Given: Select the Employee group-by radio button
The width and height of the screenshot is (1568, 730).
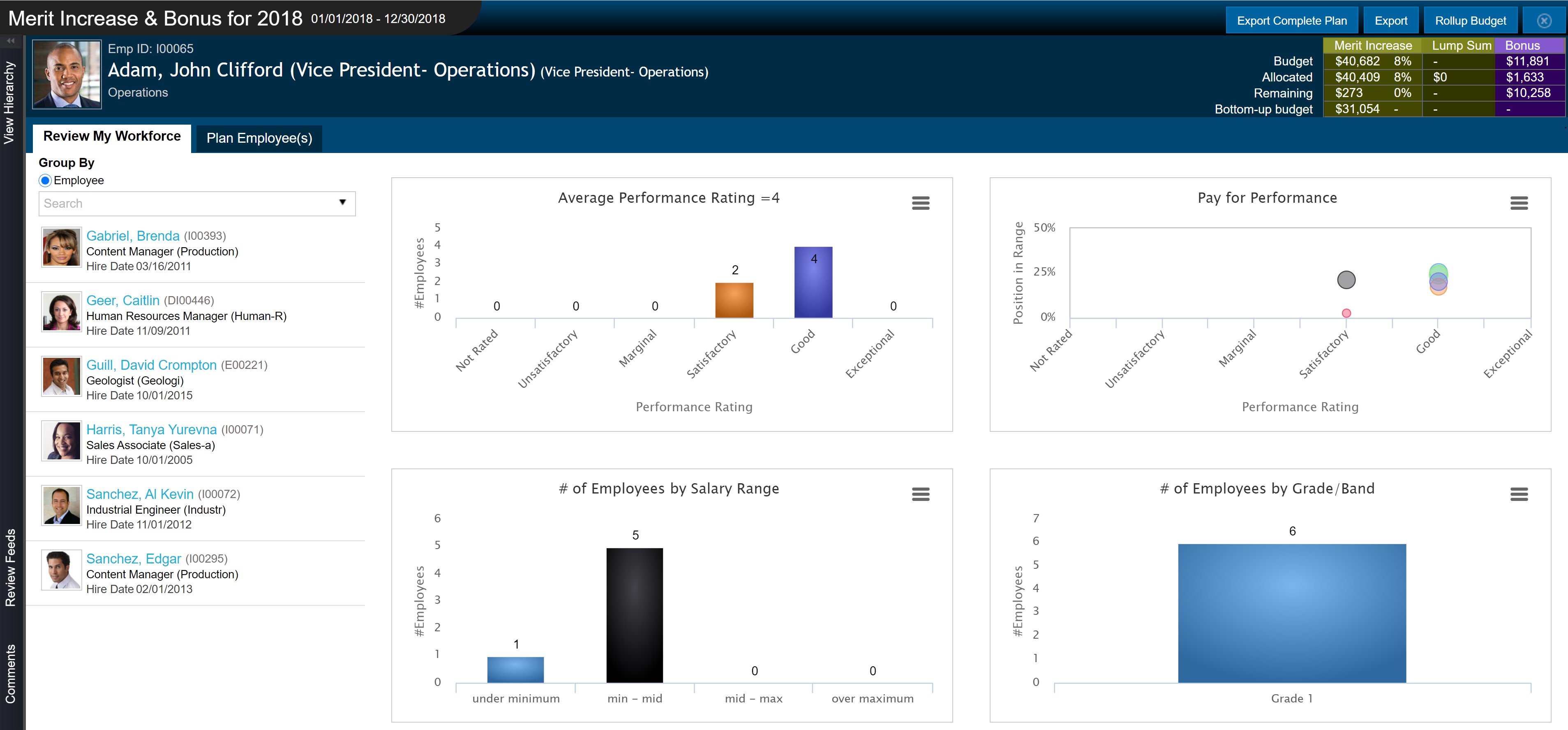Looking at the screenshot, I should [x=45, y=180].
